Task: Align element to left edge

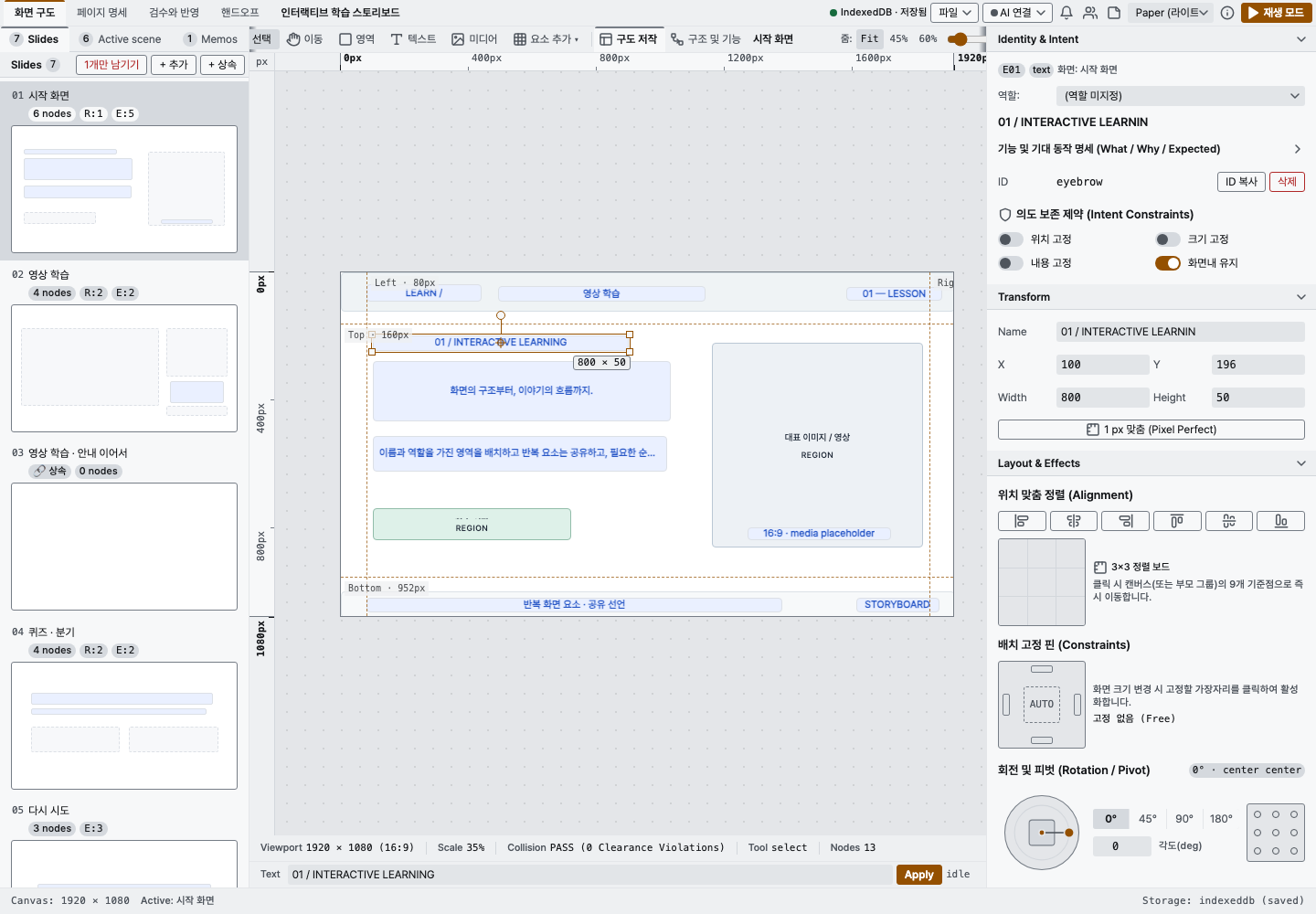Action: pos(1022,521)
